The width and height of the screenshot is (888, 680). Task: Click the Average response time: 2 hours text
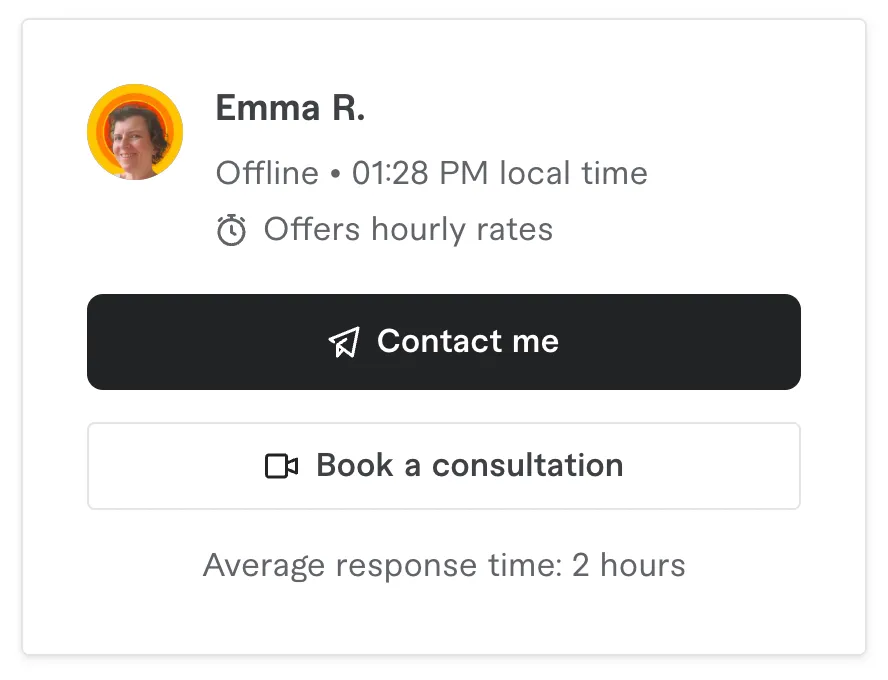click(x=444, y=565)
